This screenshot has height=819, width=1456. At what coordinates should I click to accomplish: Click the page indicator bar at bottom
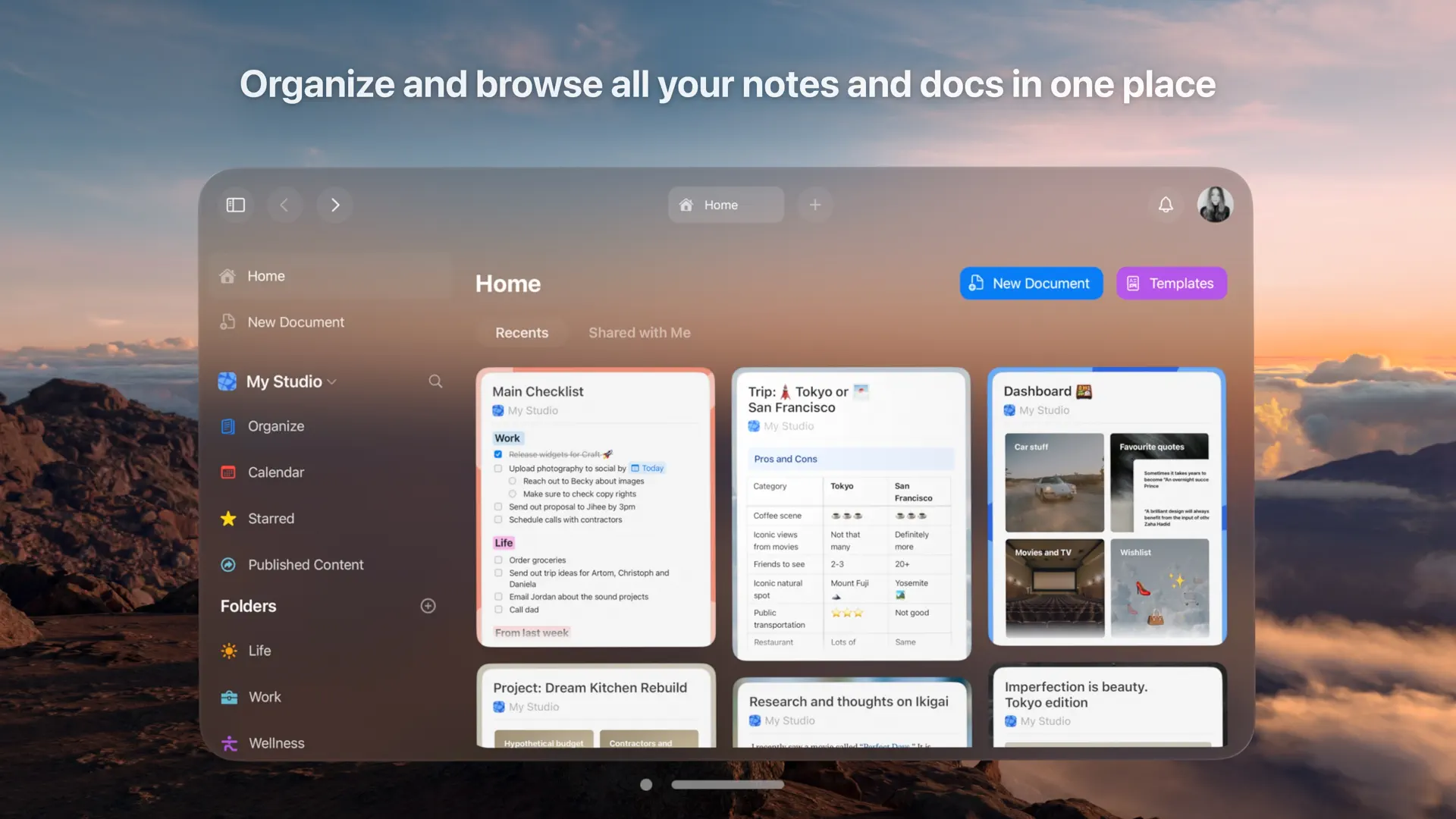pos(728,784)
